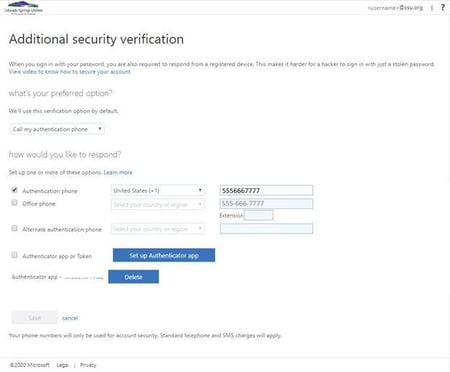Click the Colorado Springs Utilities logo
450x372 pixels.
(x=23, y=7)
